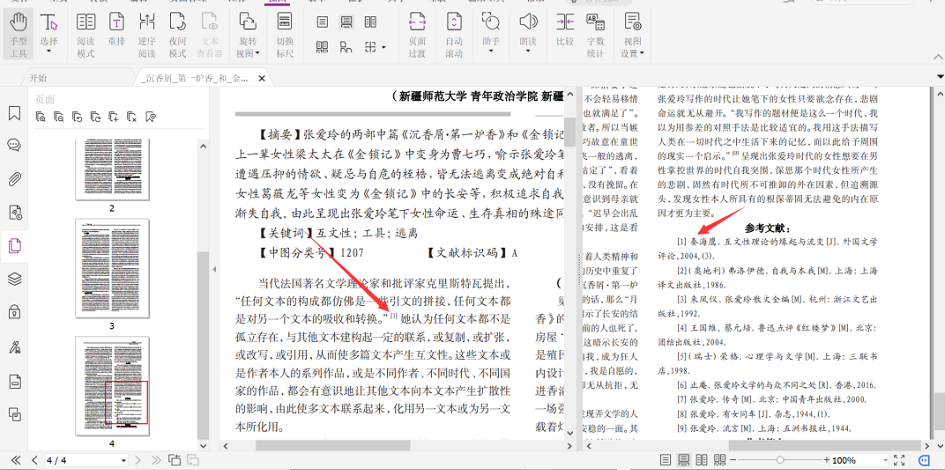Viewport: 945px width, 470px height.
Task: Open the Comments side panel
Action: [14, 145]
